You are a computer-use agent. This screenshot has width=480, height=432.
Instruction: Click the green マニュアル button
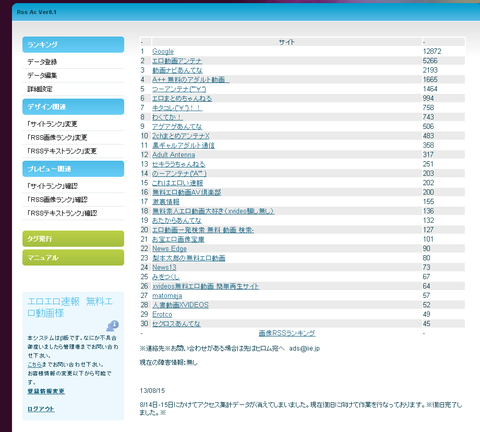pyautogui.click(x=73, y=258)
